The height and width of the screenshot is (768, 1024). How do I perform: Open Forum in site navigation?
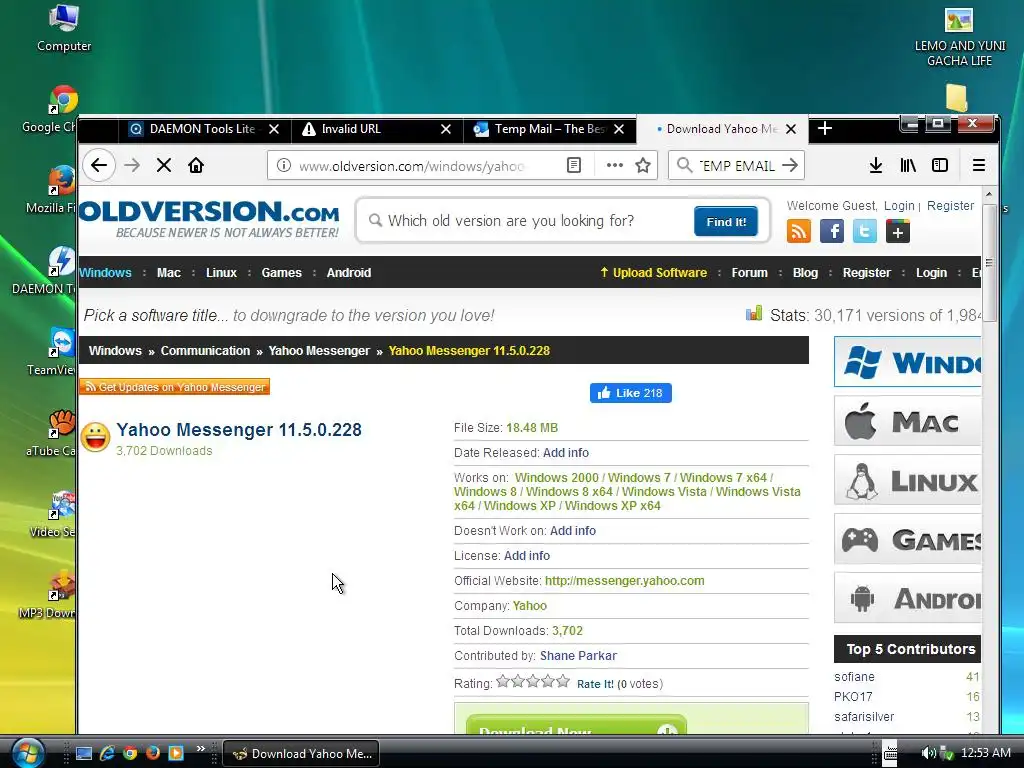[x=749, y=272]
